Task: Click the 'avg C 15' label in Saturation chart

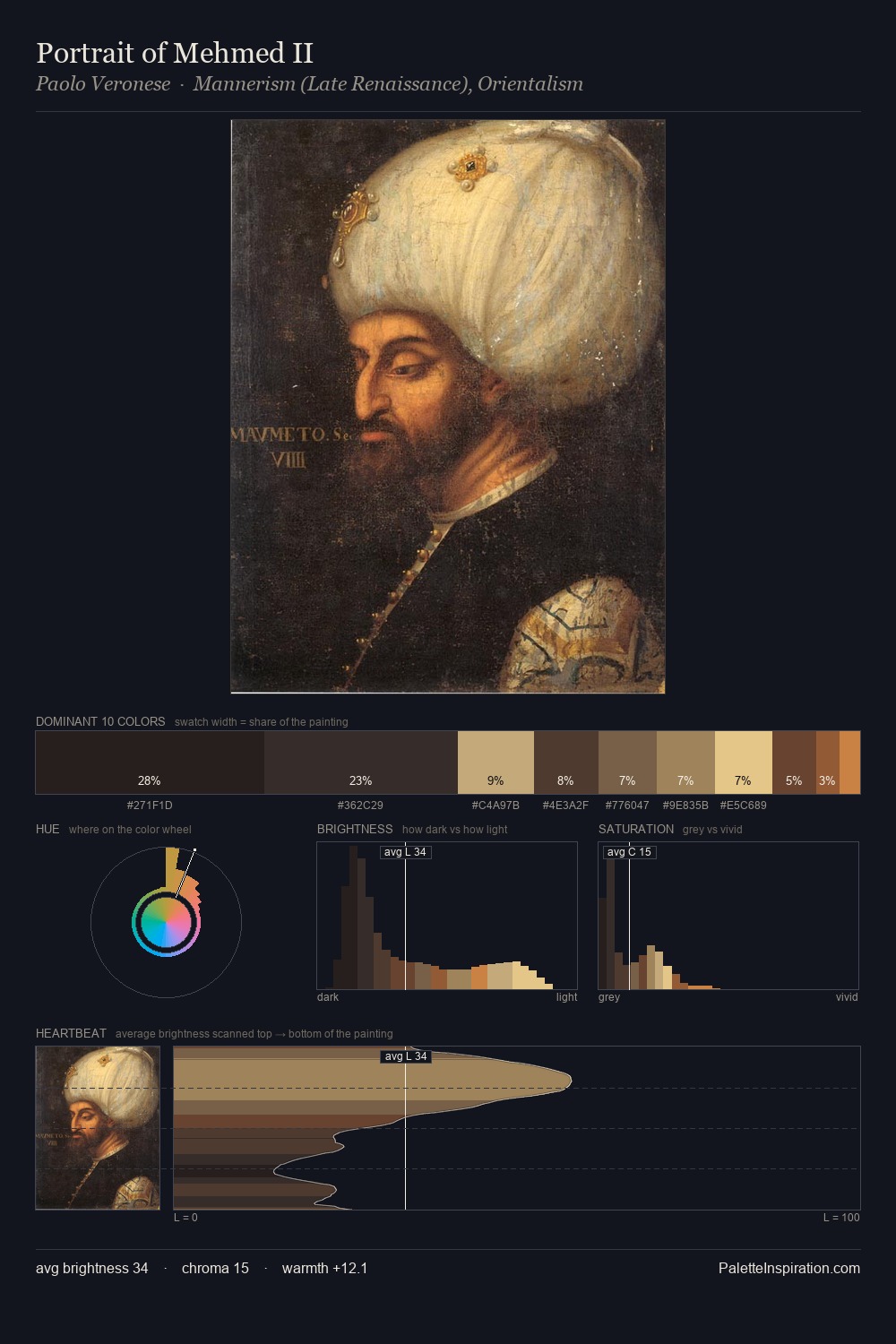Action: 629,852
